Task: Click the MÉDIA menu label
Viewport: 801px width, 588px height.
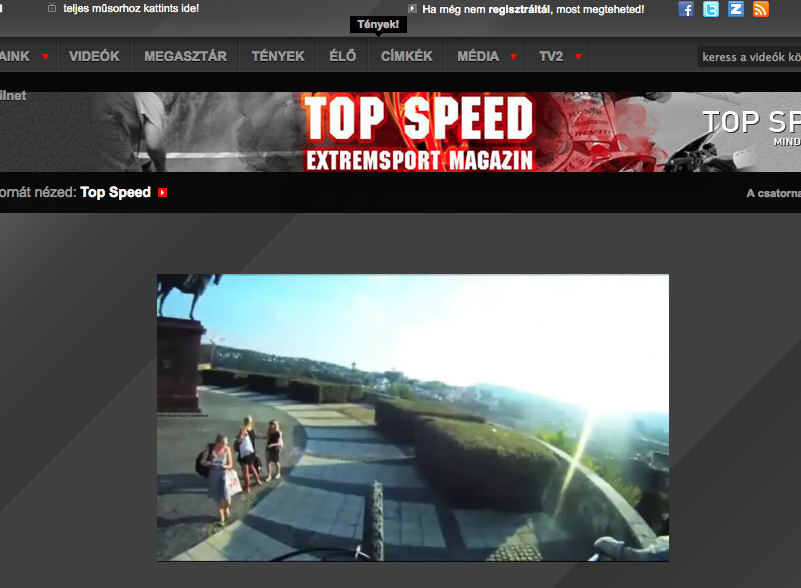Action: pyautogui.click(x=478, y=56)
